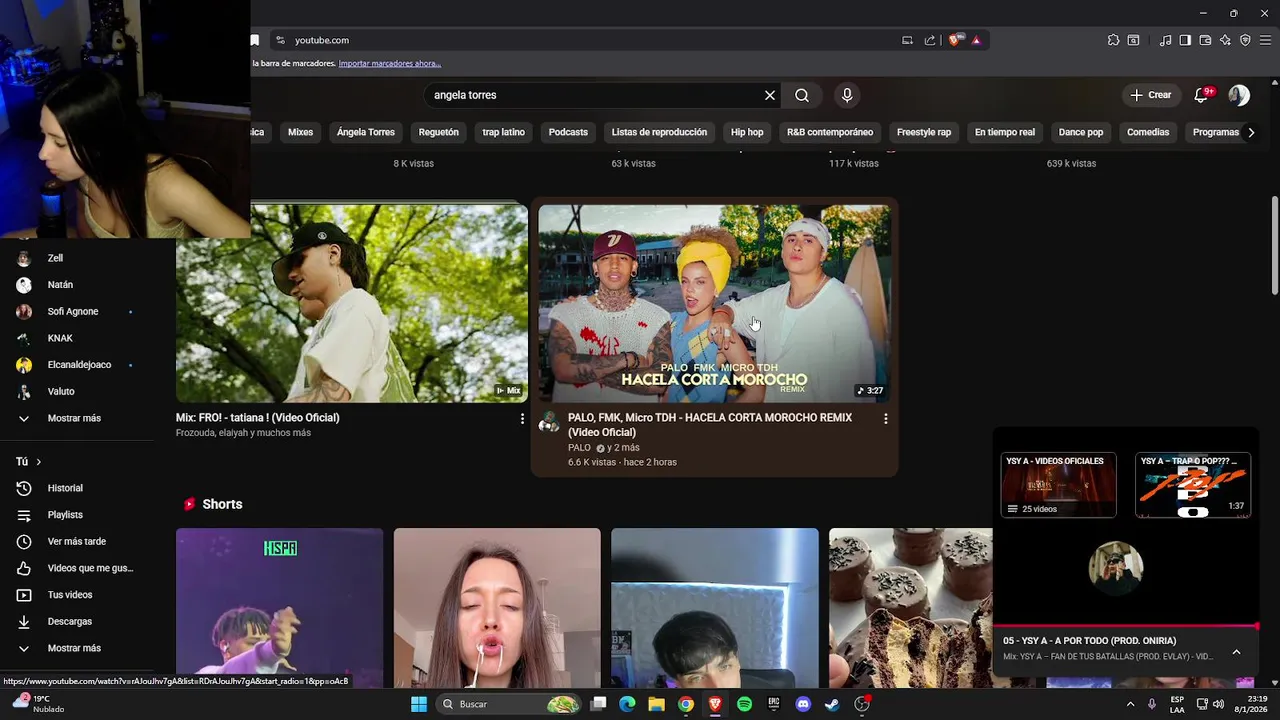Click the Brave VPN shield icon
The height and width of the screenshot is (720, 1280).
tap(1245, 40)
